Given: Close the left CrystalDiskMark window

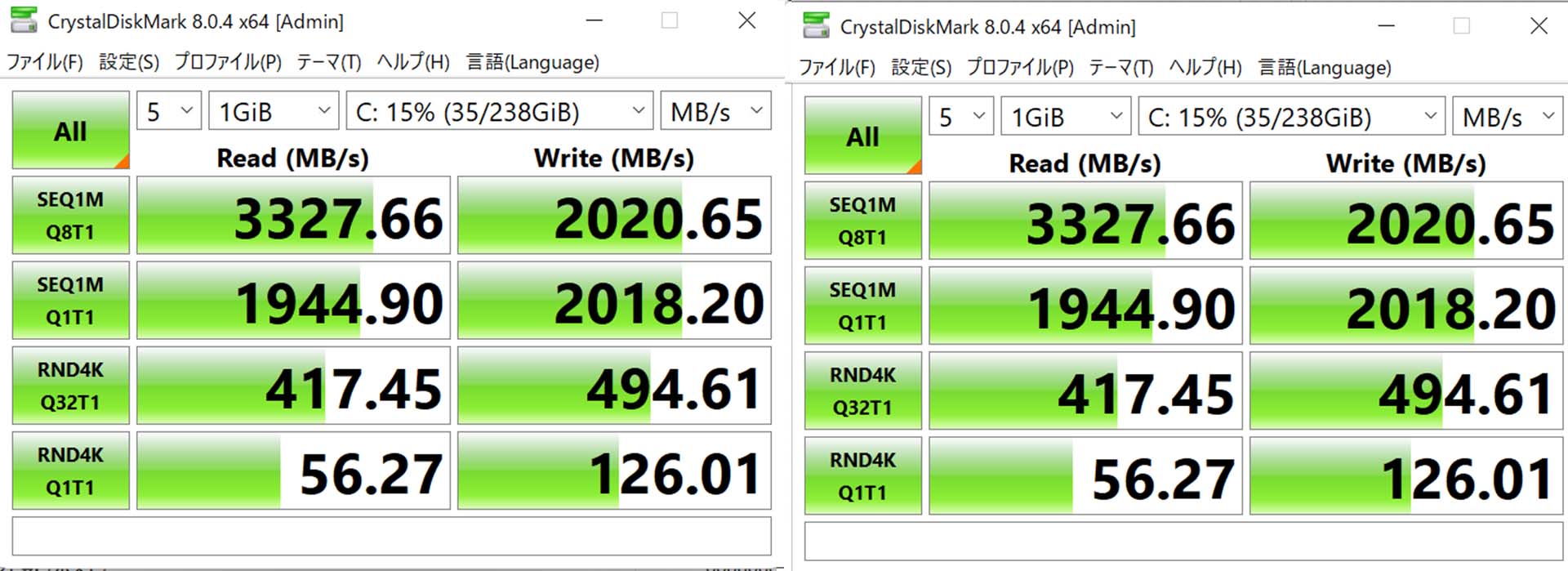Looking at the screenshot, I should 746,20.
